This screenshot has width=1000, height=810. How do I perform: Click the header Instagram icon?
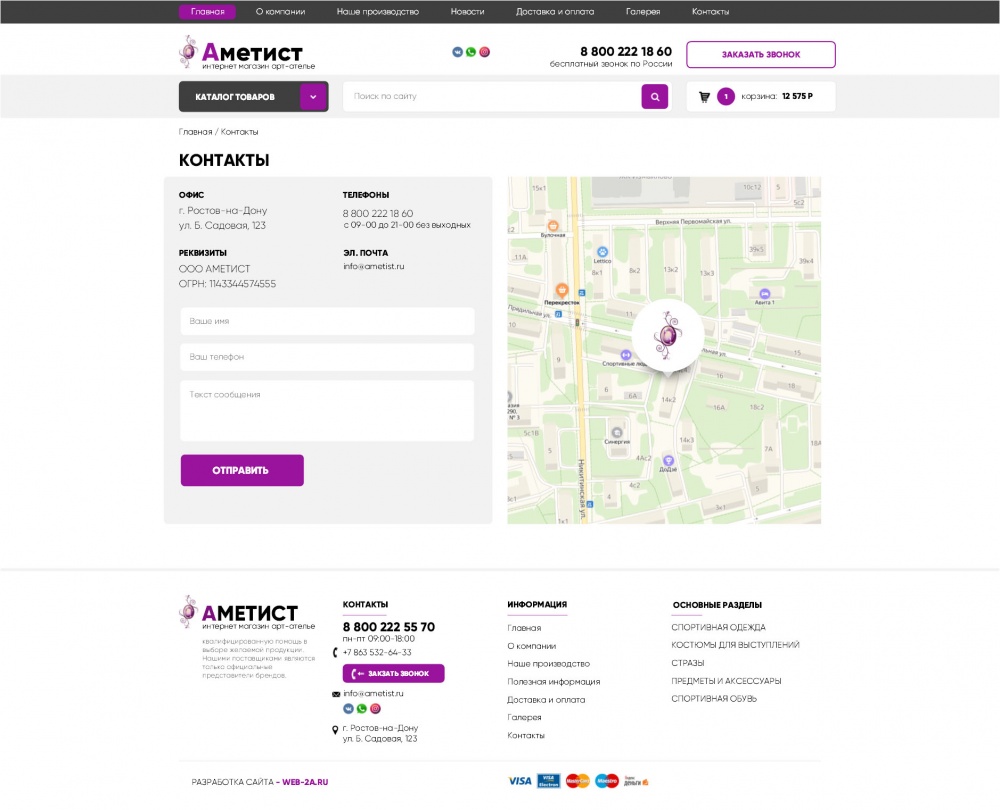click(x=485, y=52)
